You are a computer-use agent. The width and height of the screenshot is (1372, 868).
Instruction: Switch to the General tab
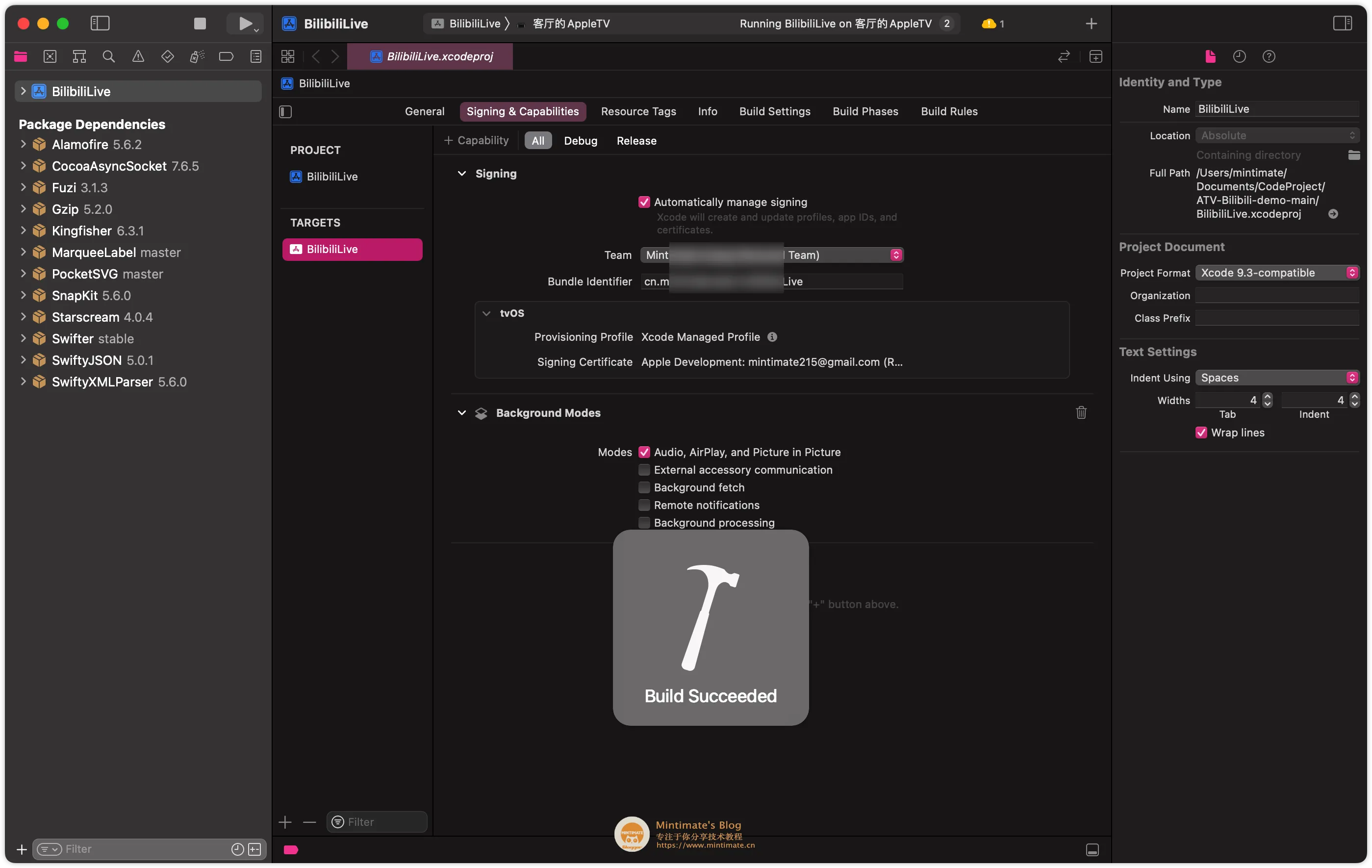point(425,111)
